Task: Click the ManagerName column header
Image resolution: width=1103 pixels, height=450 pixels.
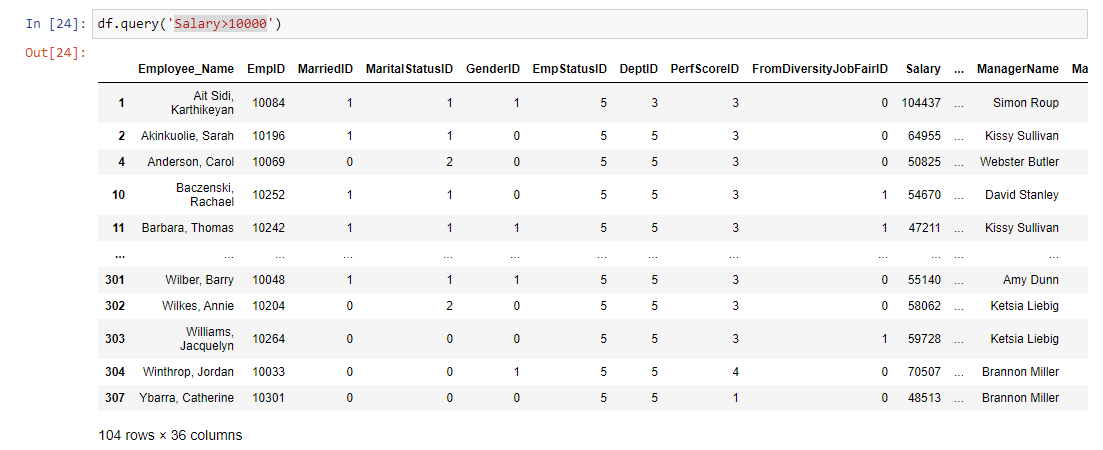Action: tap(1017, 69)
